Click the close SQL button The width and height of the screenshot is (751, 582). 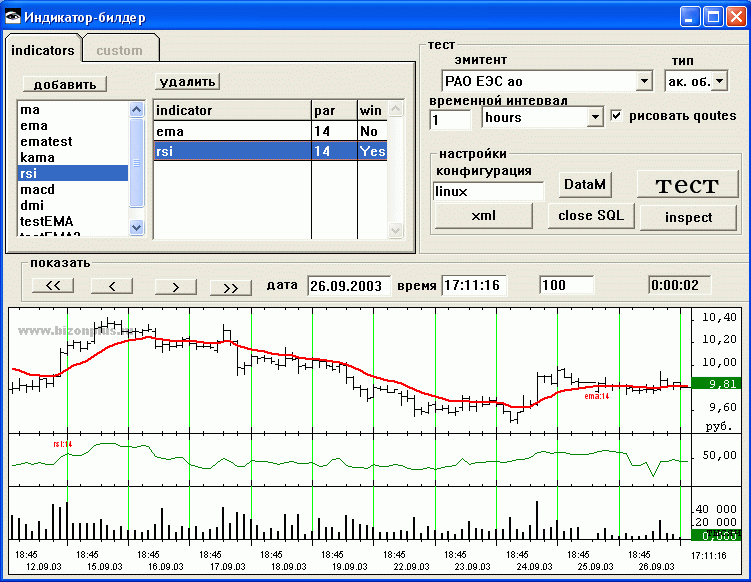point(591,216)
